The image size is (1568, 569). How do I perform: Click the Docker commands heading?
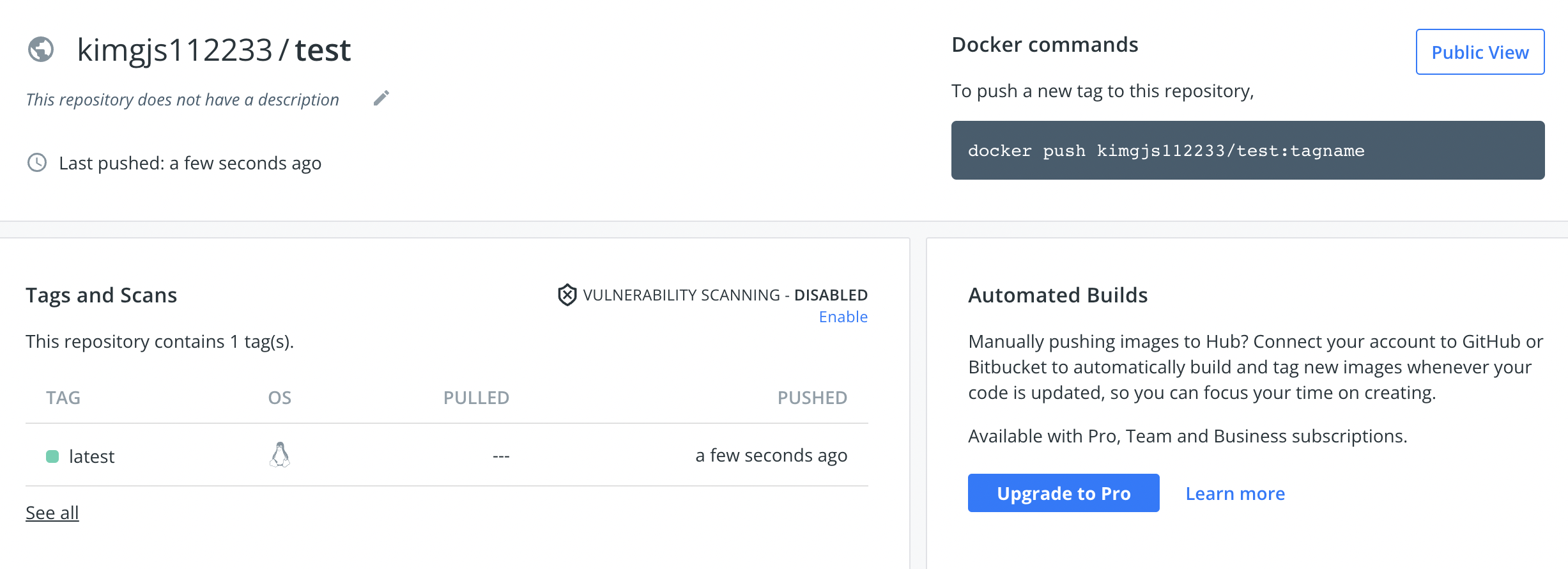coord(1045,45)
